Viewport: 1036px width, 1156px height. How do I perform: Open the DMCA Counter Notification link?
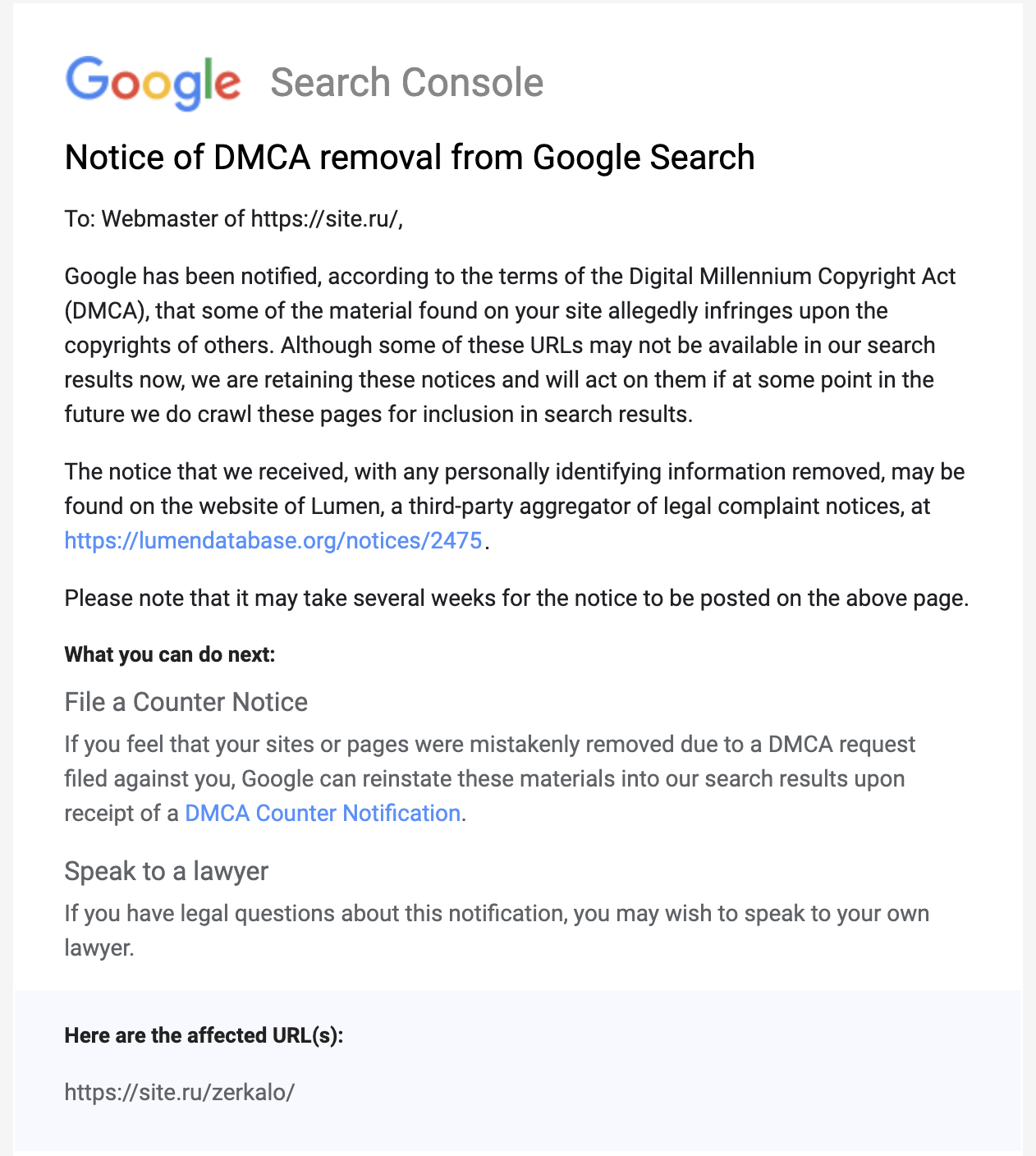[322, 813]
